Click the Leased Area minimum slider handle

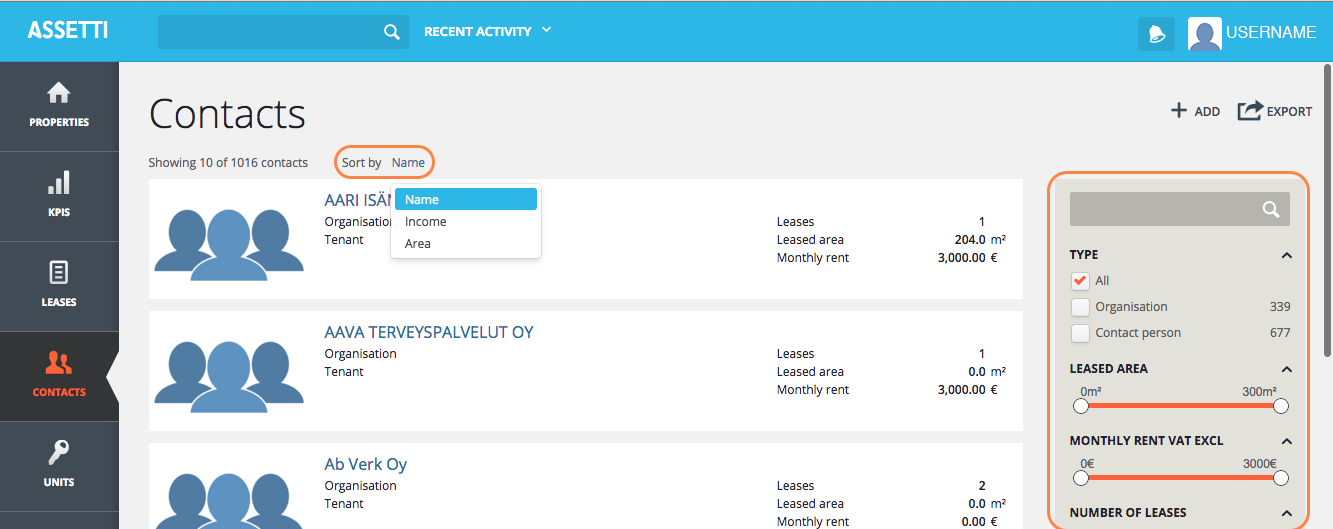(x=1080, y=406)
